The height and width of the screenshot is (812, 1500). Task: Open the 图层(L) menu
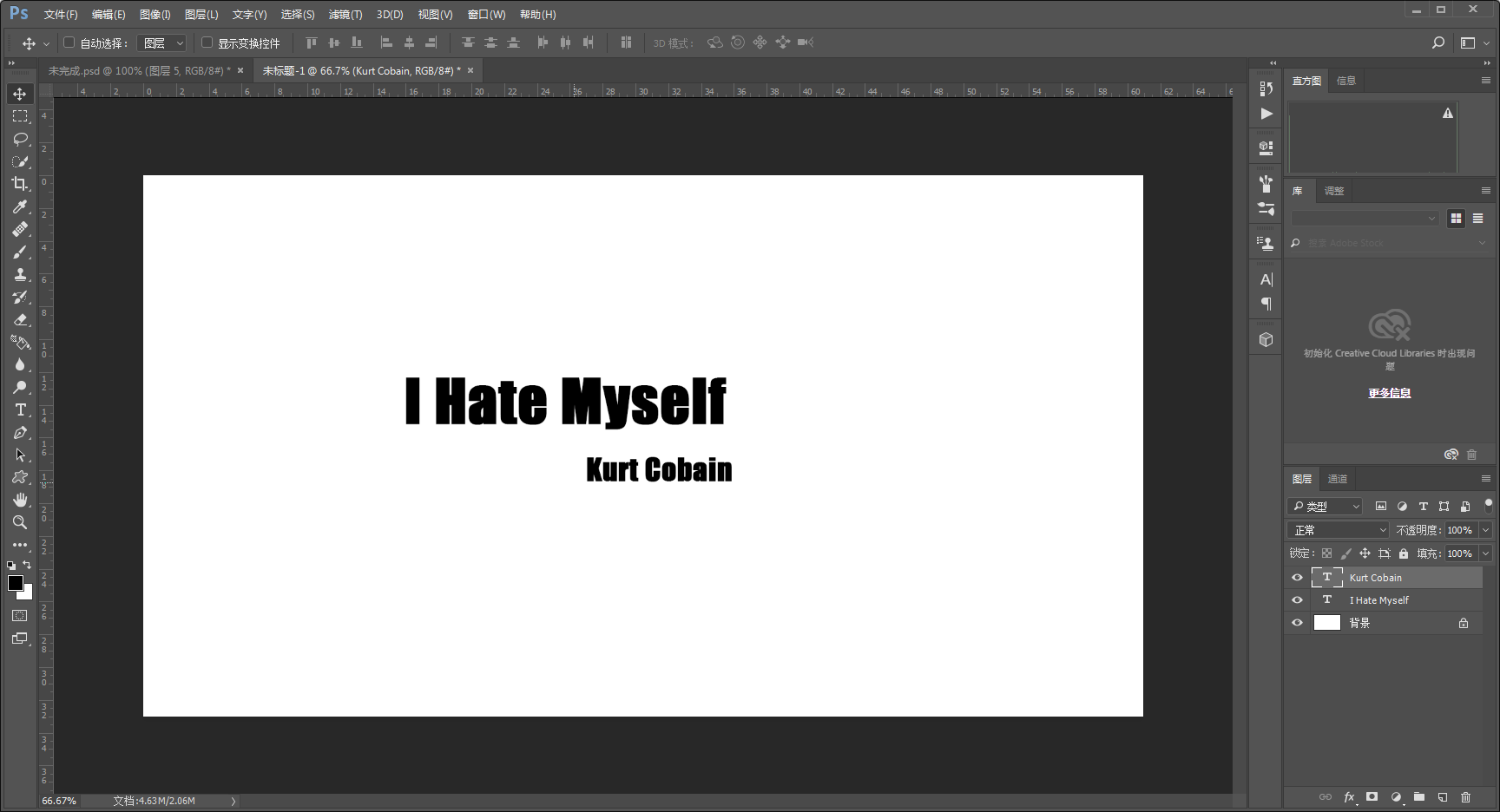coord(201,15)
